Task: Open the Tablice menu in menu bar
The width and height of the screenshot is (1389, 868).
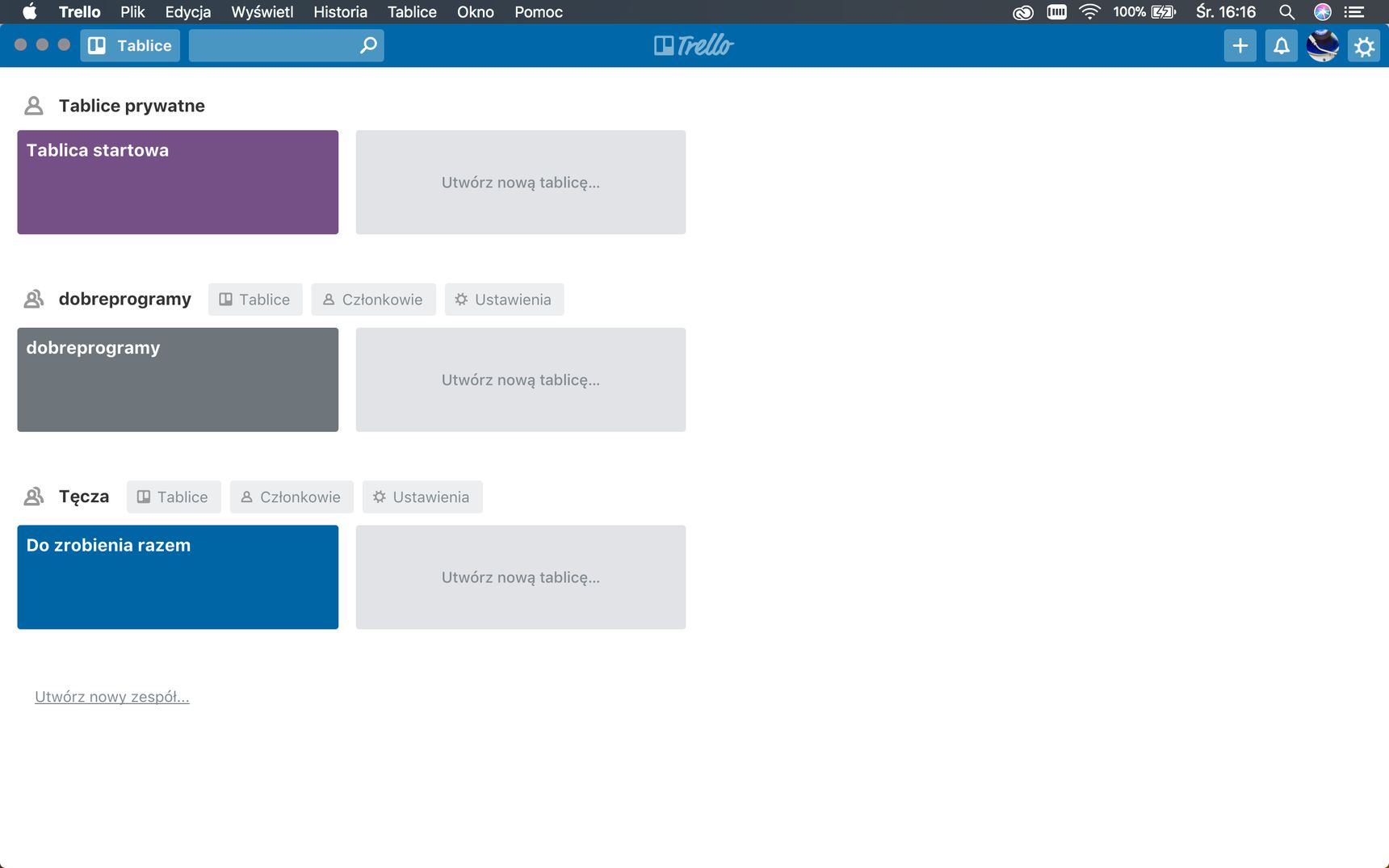Action: point(412,11)
